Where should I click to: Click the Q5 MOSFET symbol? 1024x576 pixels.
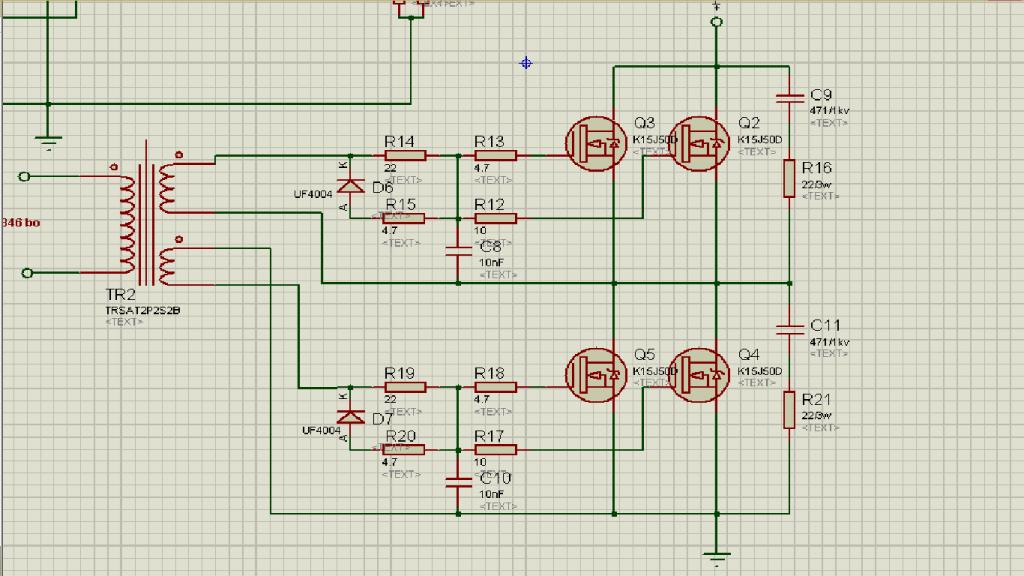coord(596,375)
